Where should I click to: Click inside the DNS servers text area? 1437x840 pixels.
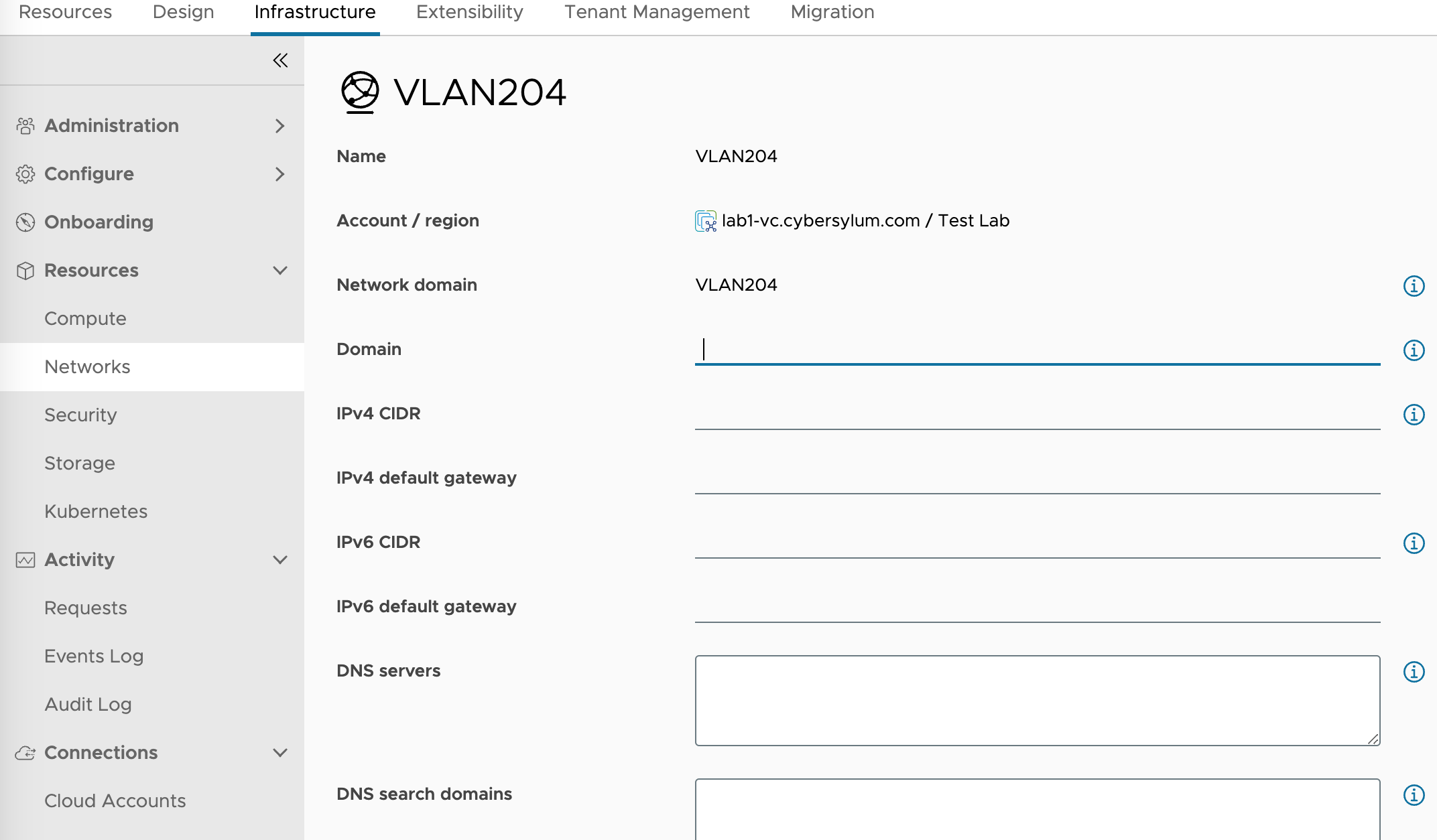pos(1038,701)
